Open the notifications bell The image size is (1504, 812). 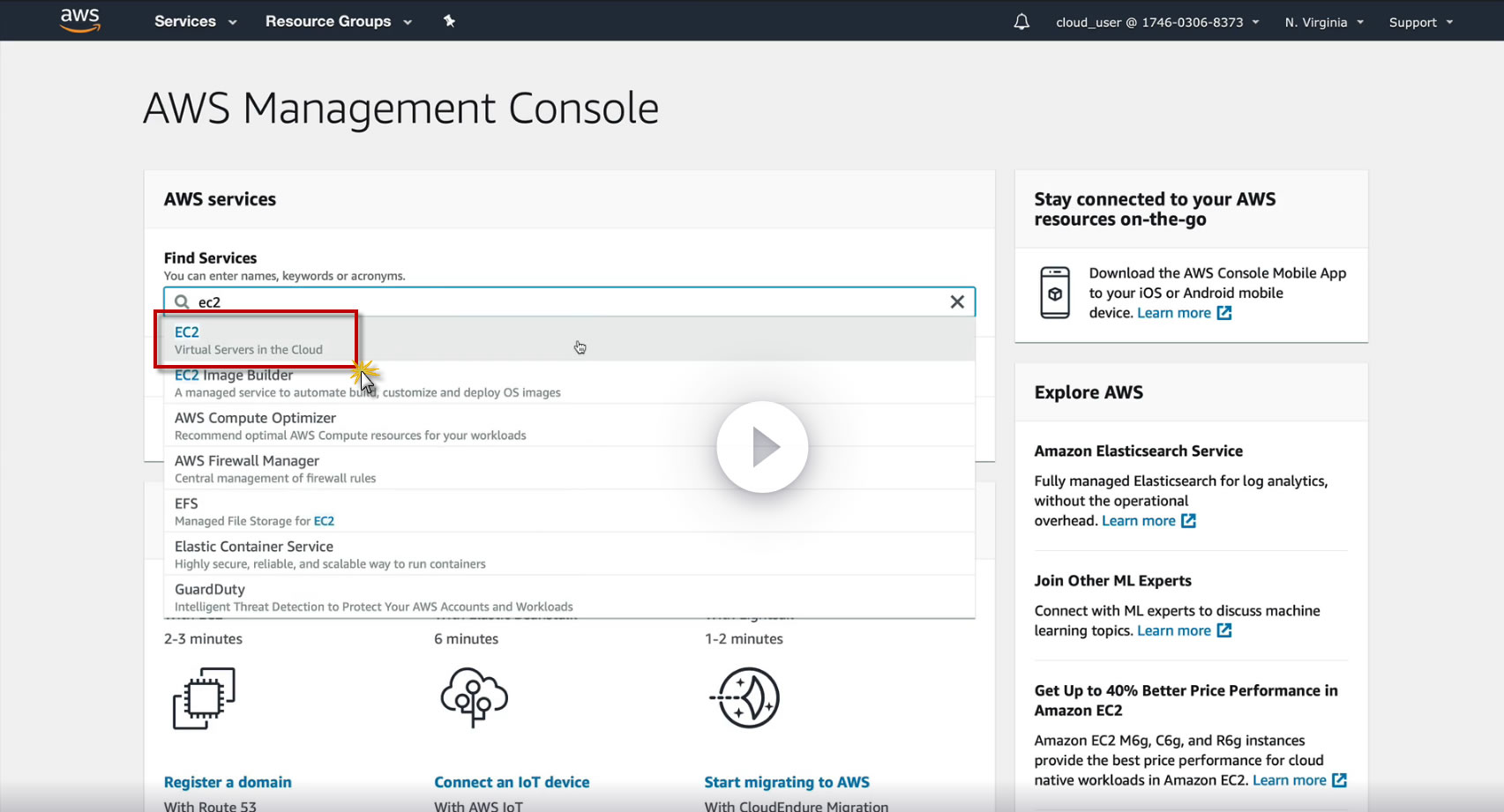pos(1021,22)
